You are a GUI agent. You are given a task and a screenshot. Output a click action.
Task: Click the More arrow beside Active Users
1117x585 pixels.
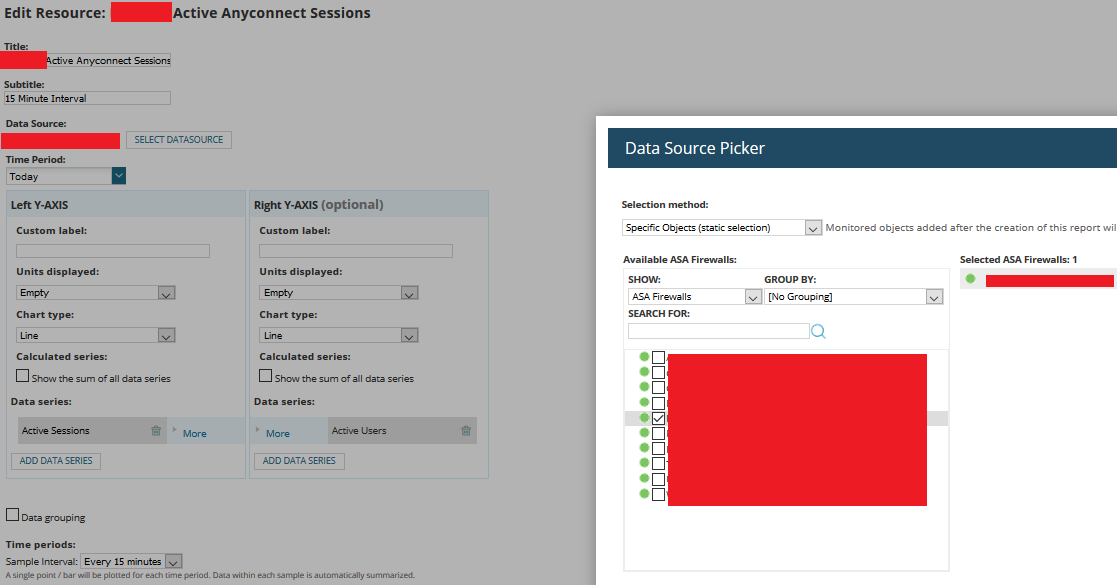[258, 430]
